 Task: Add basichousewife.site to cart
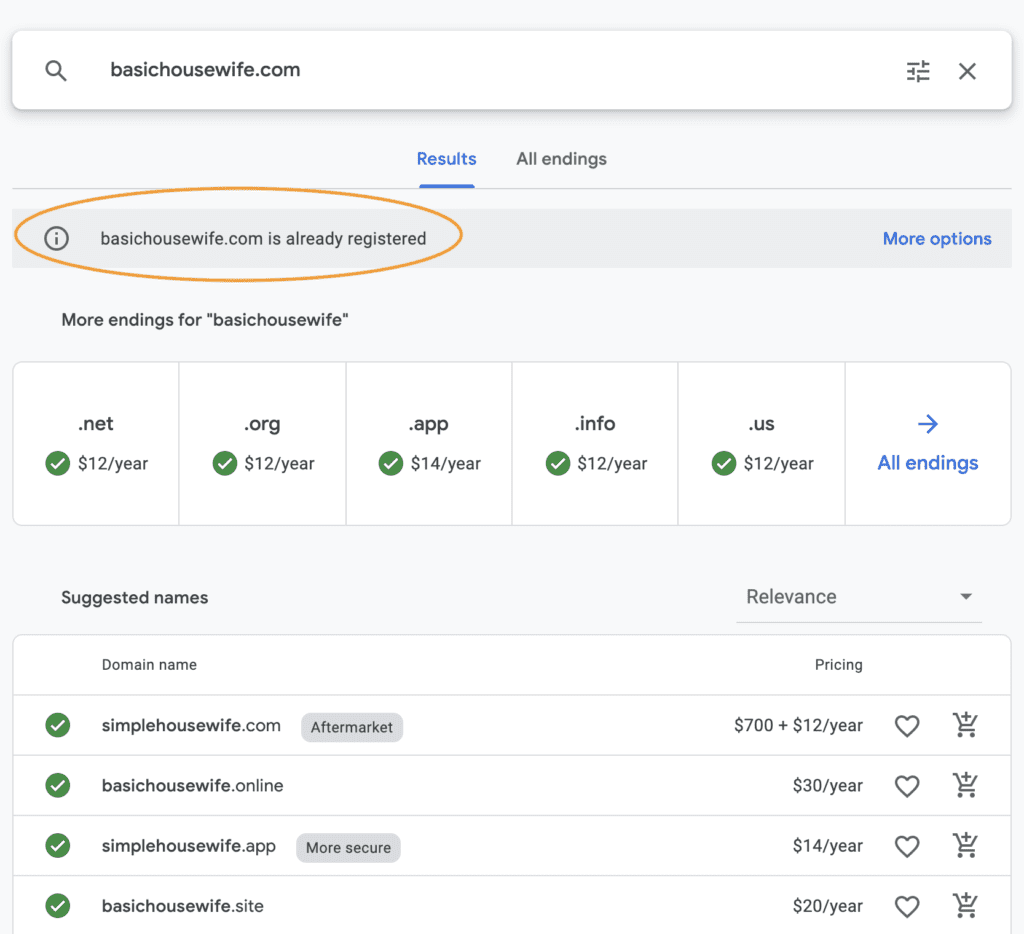click(x=965, y=905)
